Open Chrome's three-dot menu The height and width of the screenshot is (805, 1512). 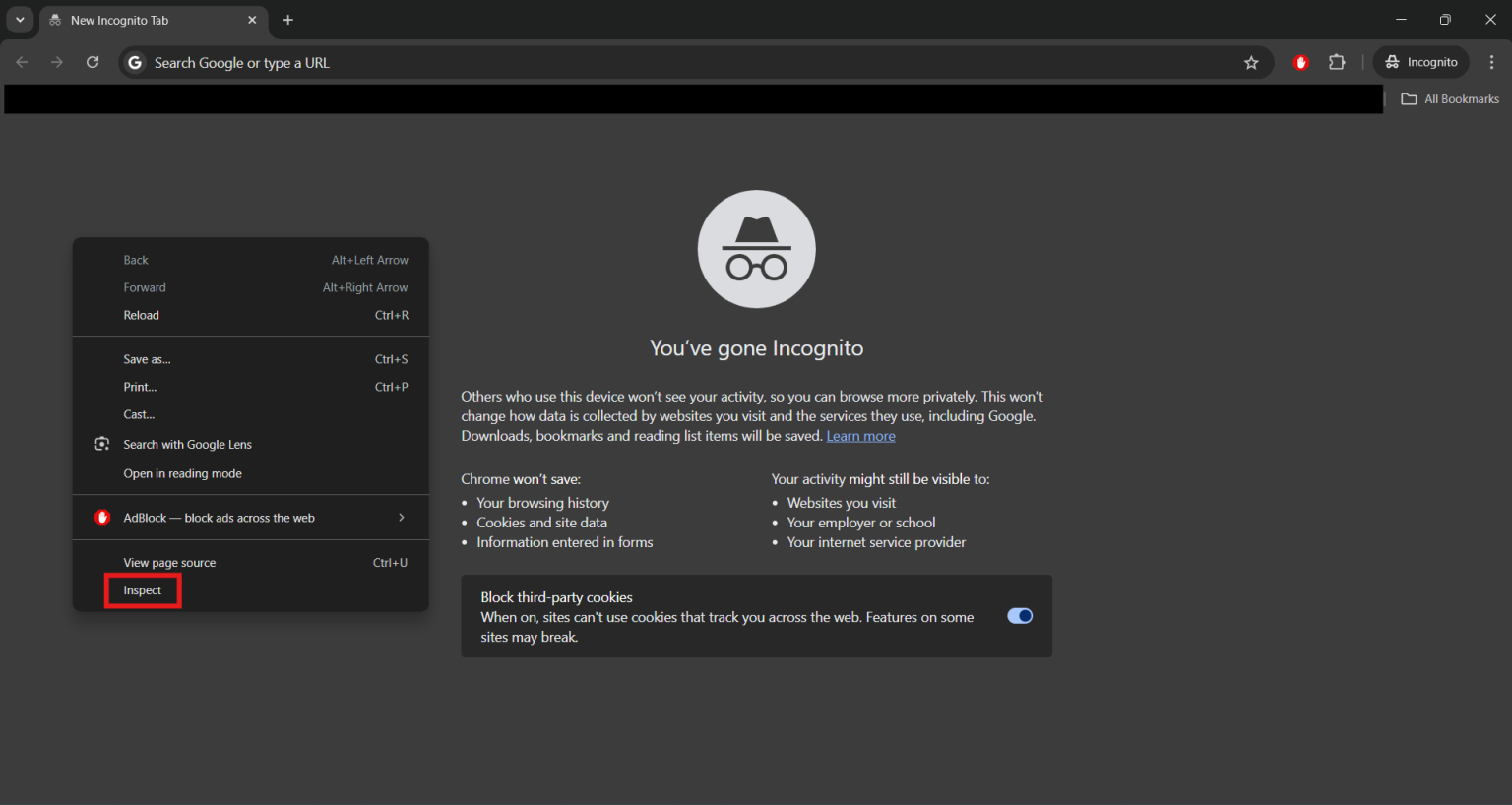coord(1491,62)
